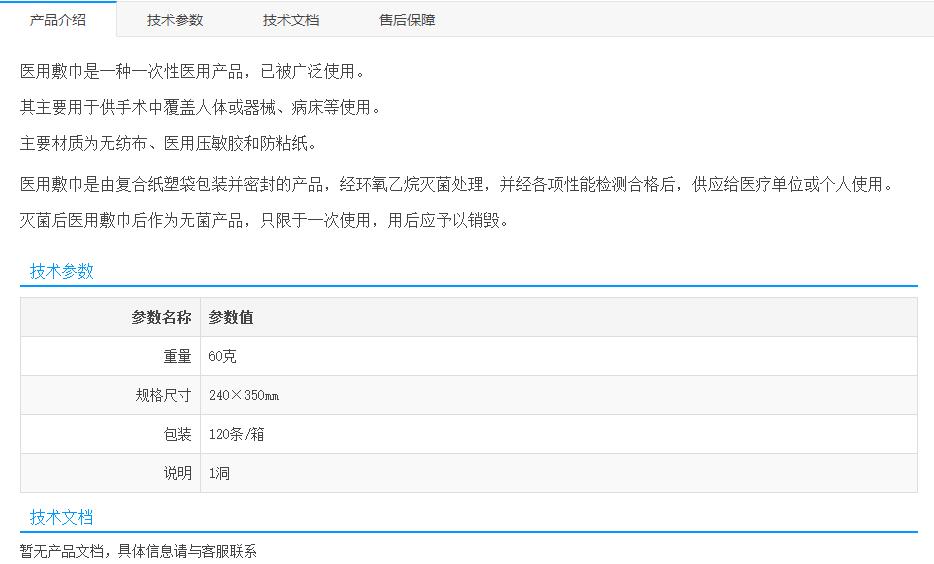
Task: Click the 暂无产品文档 contact notice text
Action: [x=138, y=551]
